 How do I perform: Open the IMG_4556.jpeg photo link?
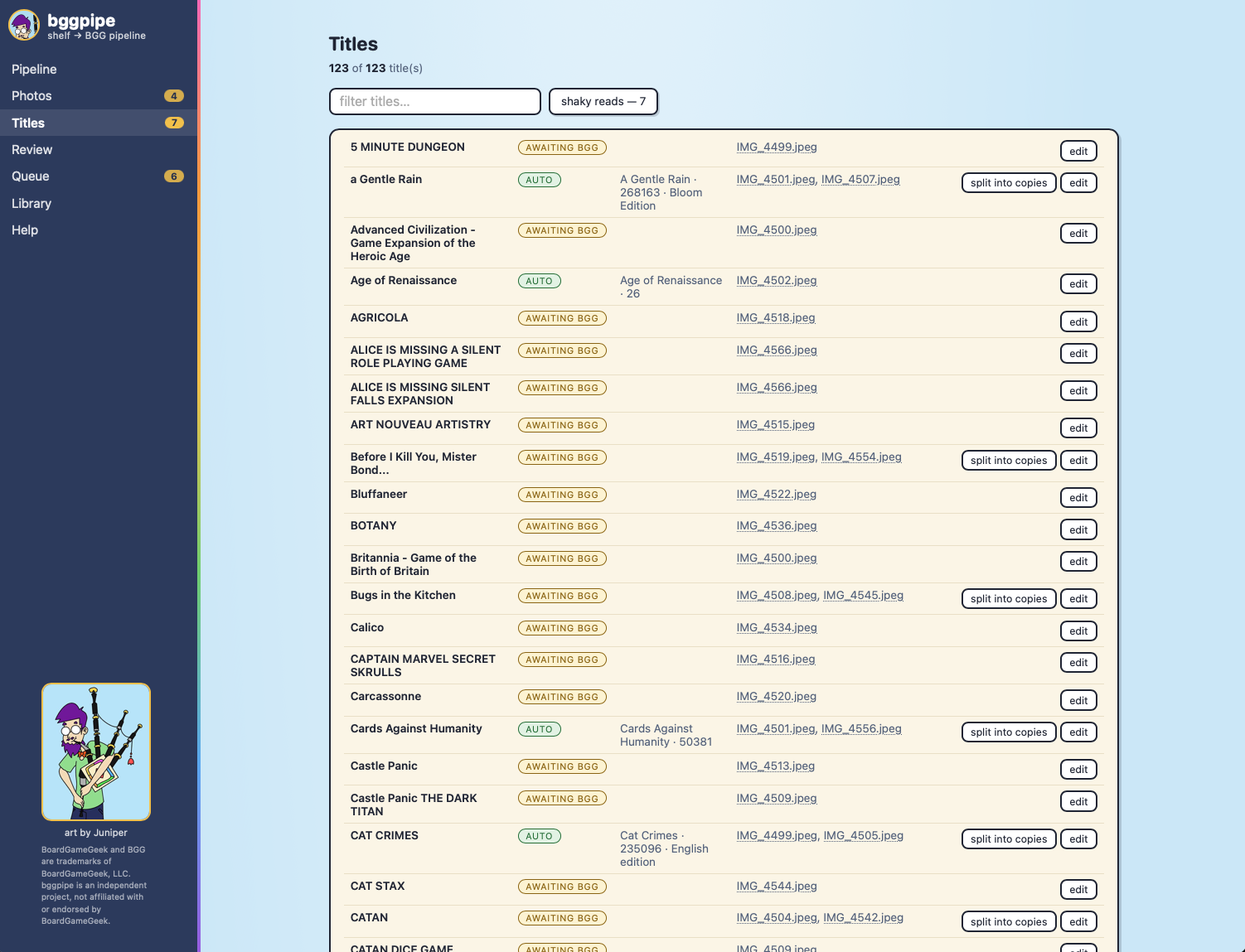pyautogui.click(x=861, y=728)
